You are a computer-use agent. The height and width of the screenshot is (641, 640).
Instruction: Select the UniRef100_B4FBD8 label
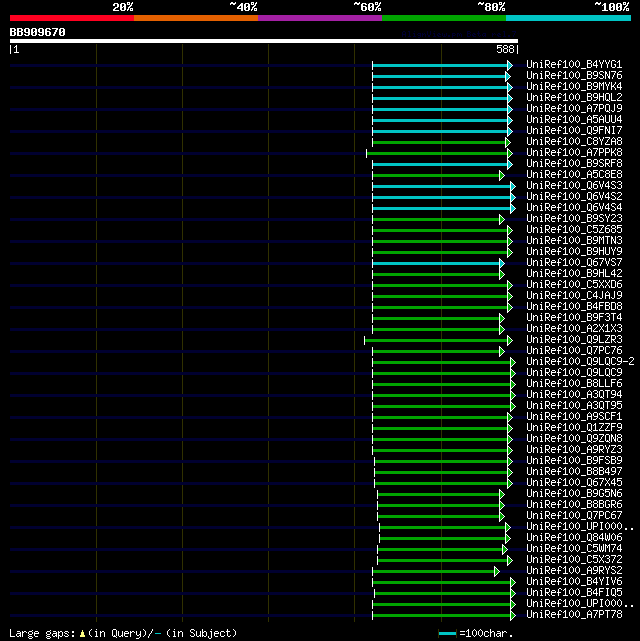(x=574, y=307)
